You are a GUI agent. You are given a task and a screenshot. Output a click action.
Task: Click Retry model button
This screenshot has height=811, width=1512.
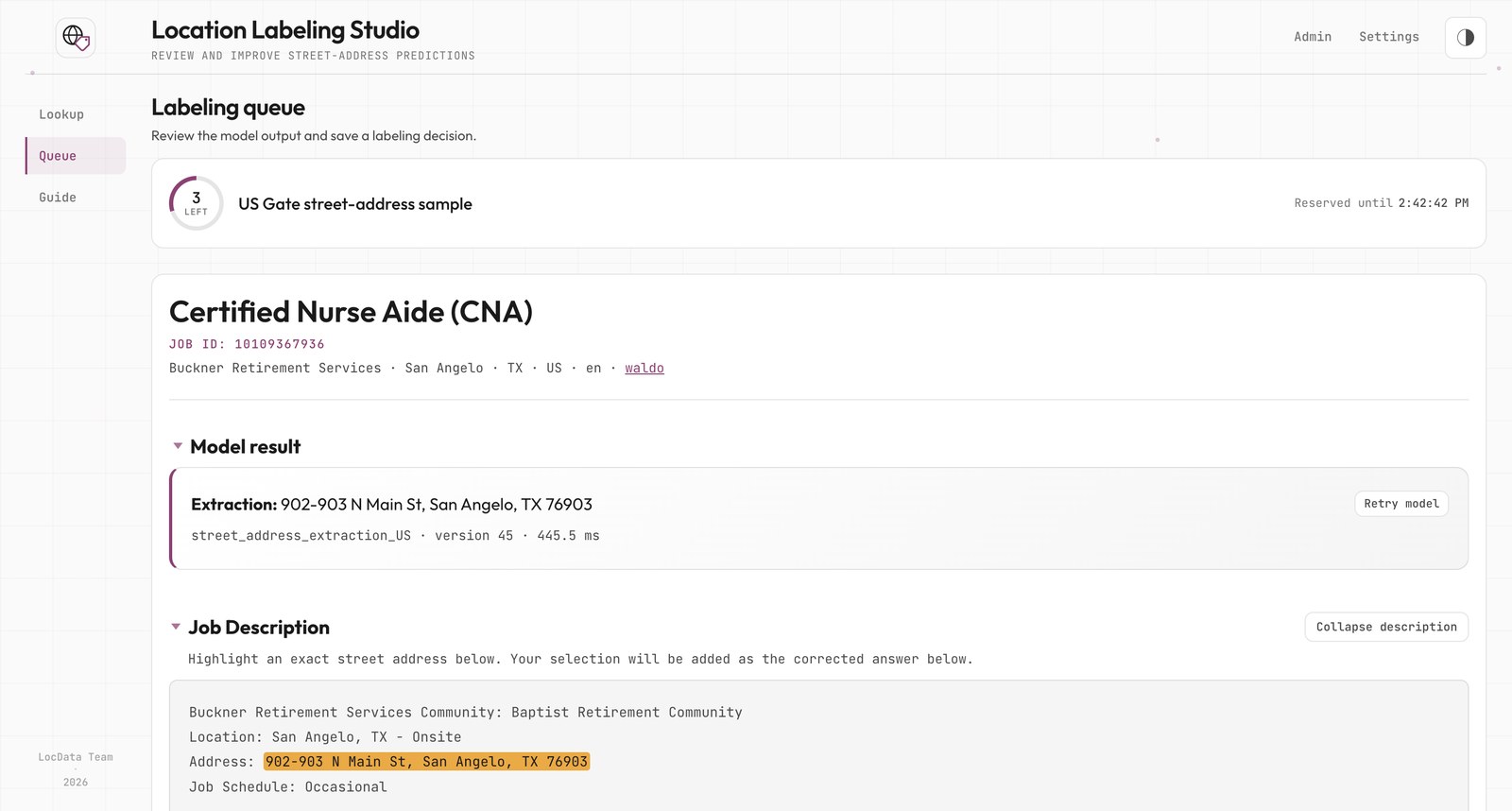[x=1401, y=504]
